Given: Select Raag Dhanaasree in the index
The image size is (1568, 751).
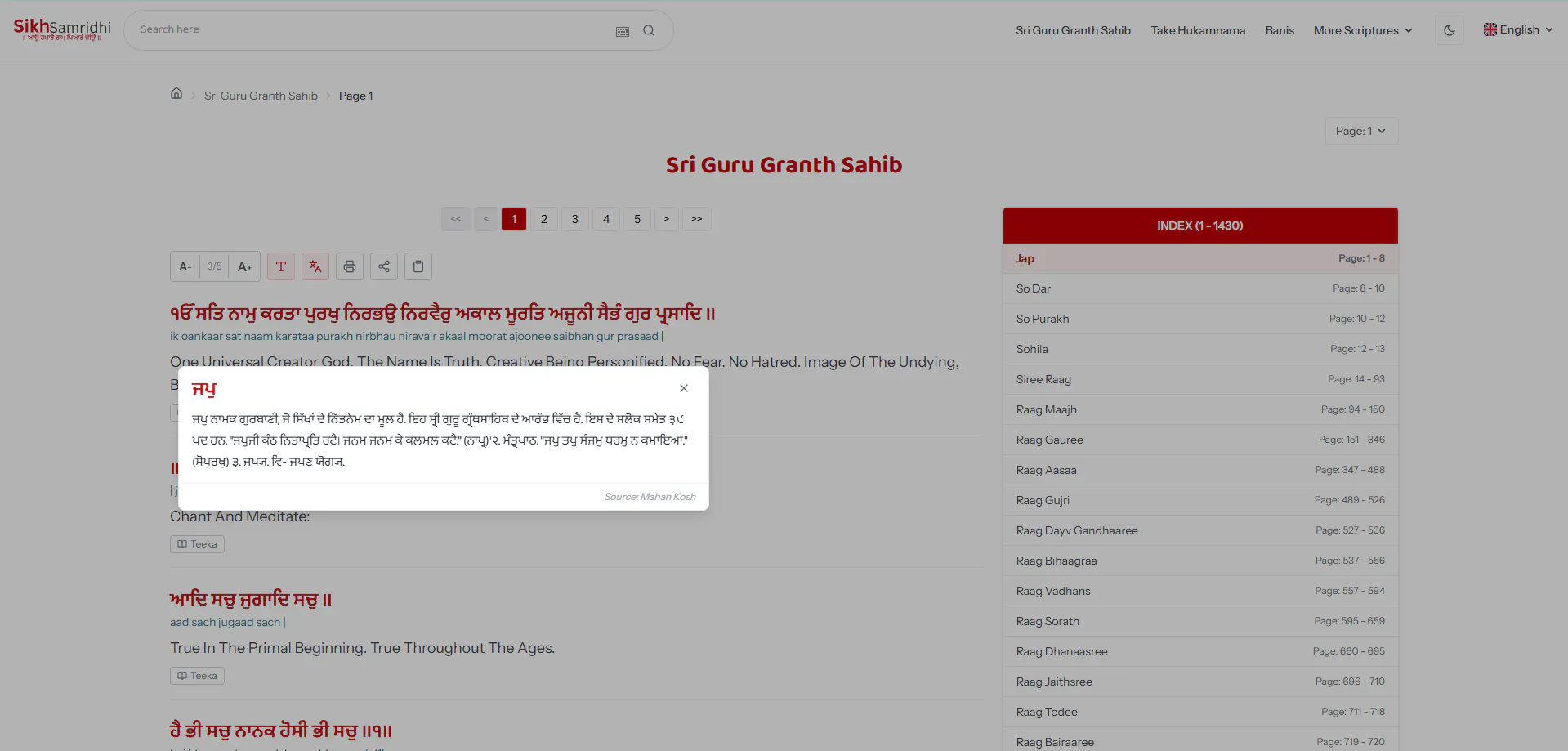Looking at the screenshot, I should [x=1200, y=651].
